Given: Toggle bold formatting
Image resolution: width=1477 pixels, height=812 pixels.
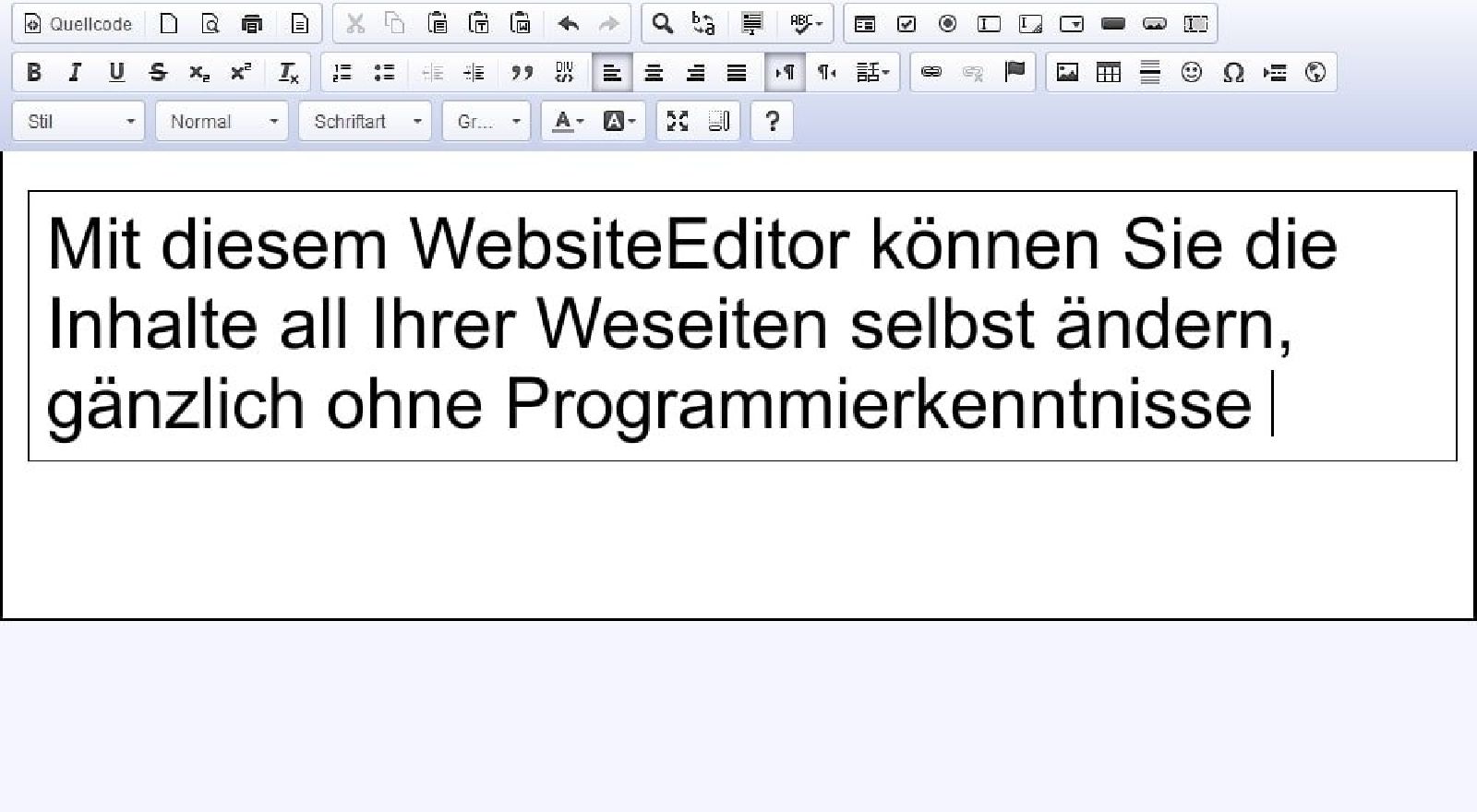Looking at the screenshot, I should click(x=34, y=72).
